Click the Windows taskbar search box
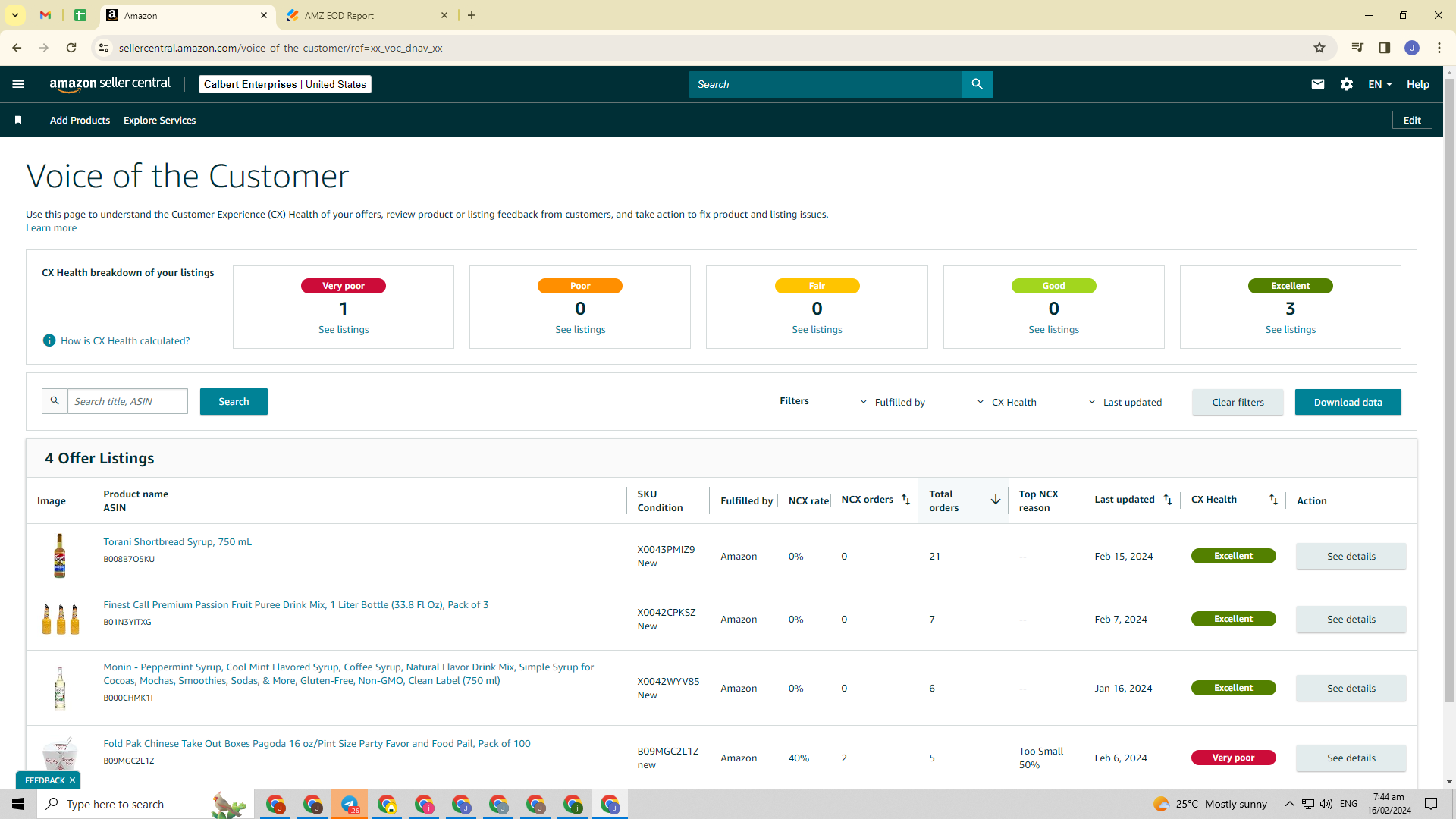This screenshot has width=1456, height=819. coord(144,804)
